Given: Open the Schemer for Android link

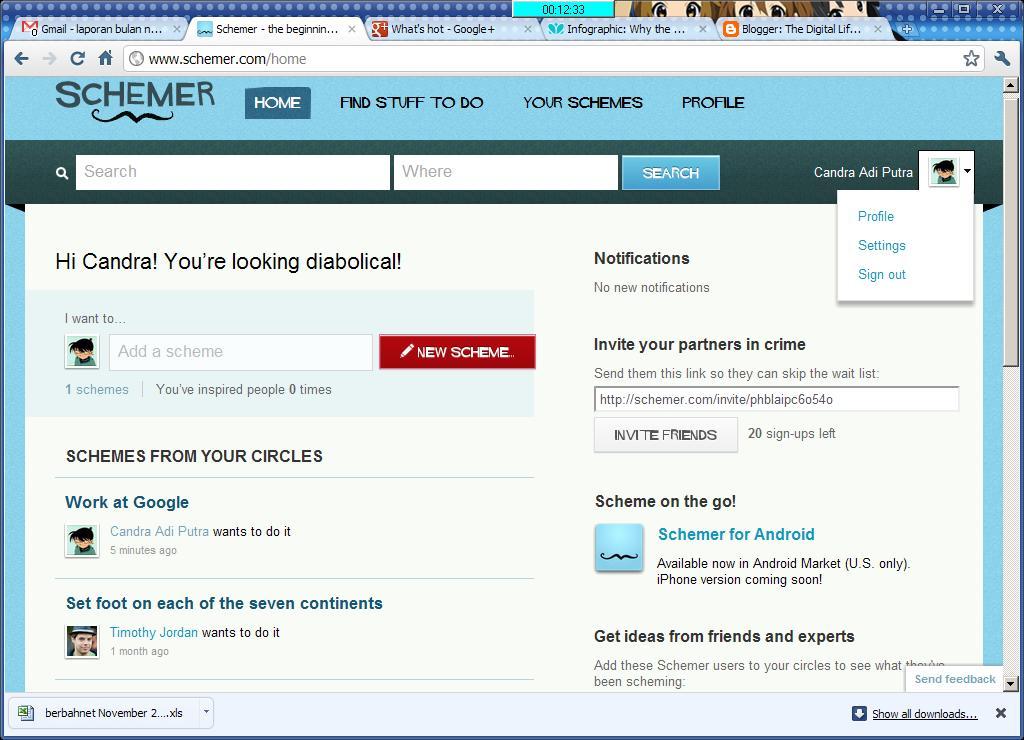Looking at the screenshot, I should tap(736, 534).
